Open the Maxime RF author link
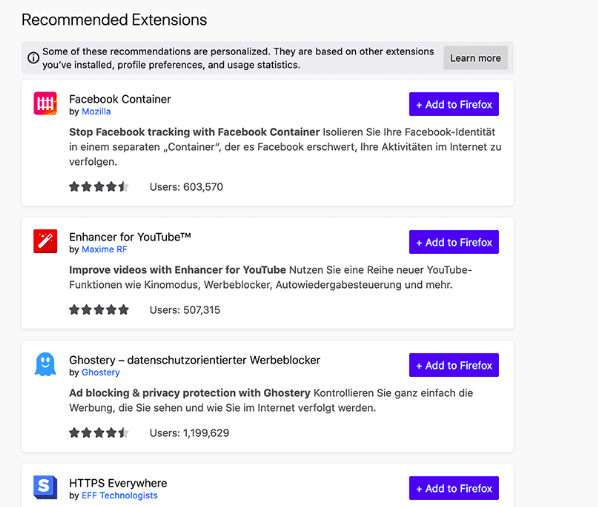The height and width of the screenshot is (507, 598). pyautogui.click(x=104, y=249)
